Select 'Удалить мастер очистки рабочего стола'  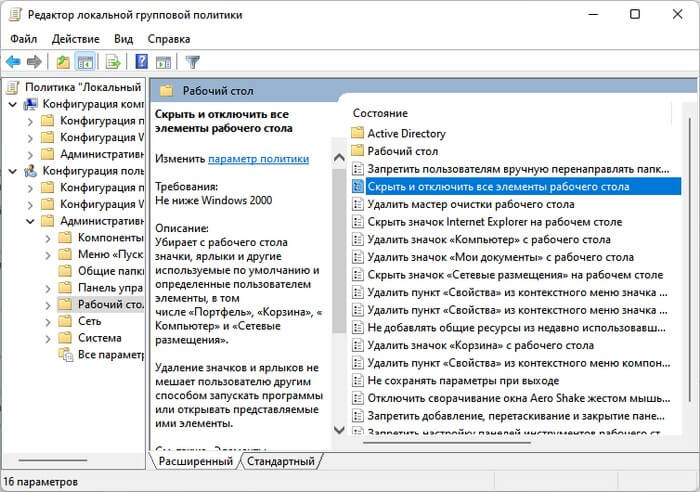coord(471,204)
